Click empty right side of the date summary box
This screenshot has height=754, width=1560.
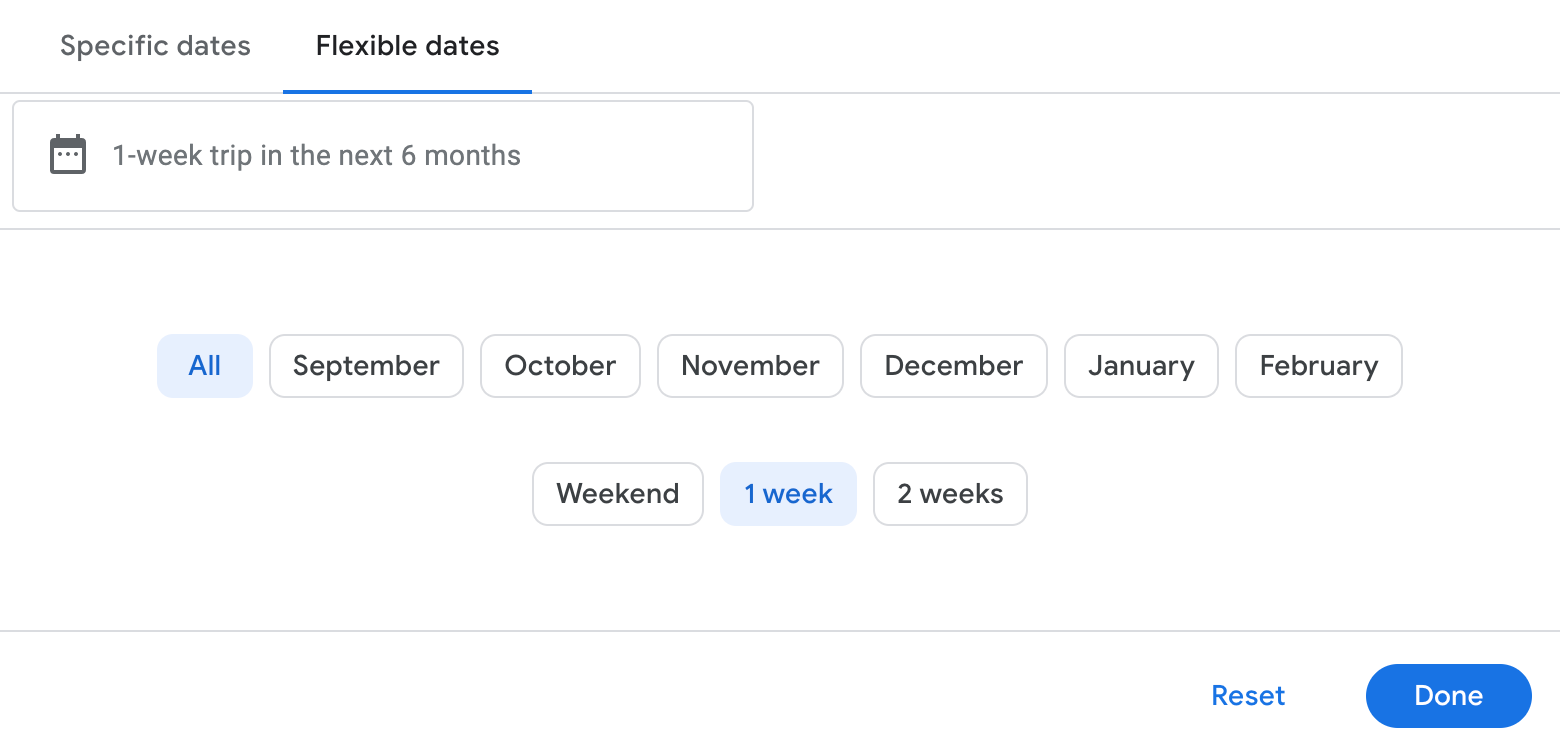(x=650, y=156)
